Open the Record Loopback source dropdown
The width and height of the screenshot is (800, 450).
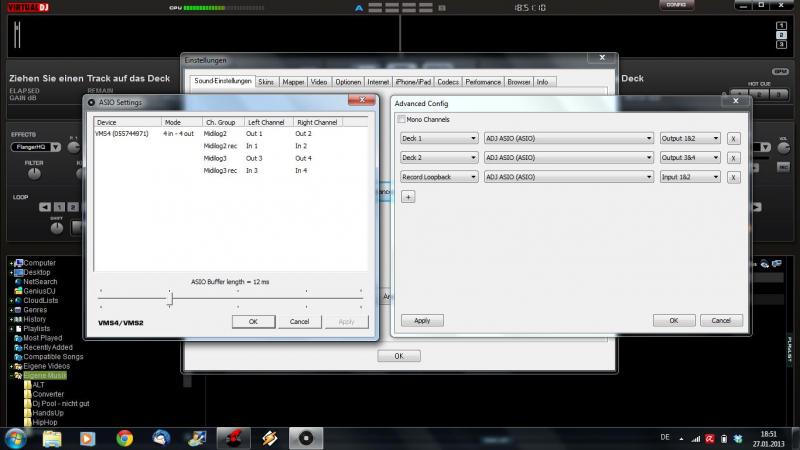[439, 177]
